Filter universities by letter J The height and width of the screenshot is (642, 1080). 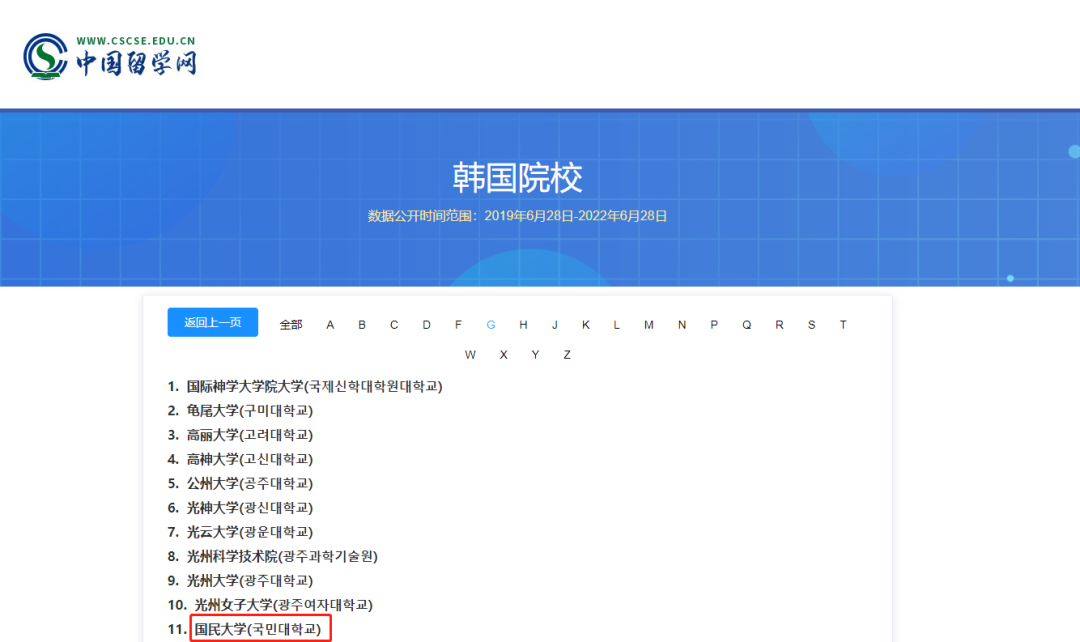coord(554,324)
